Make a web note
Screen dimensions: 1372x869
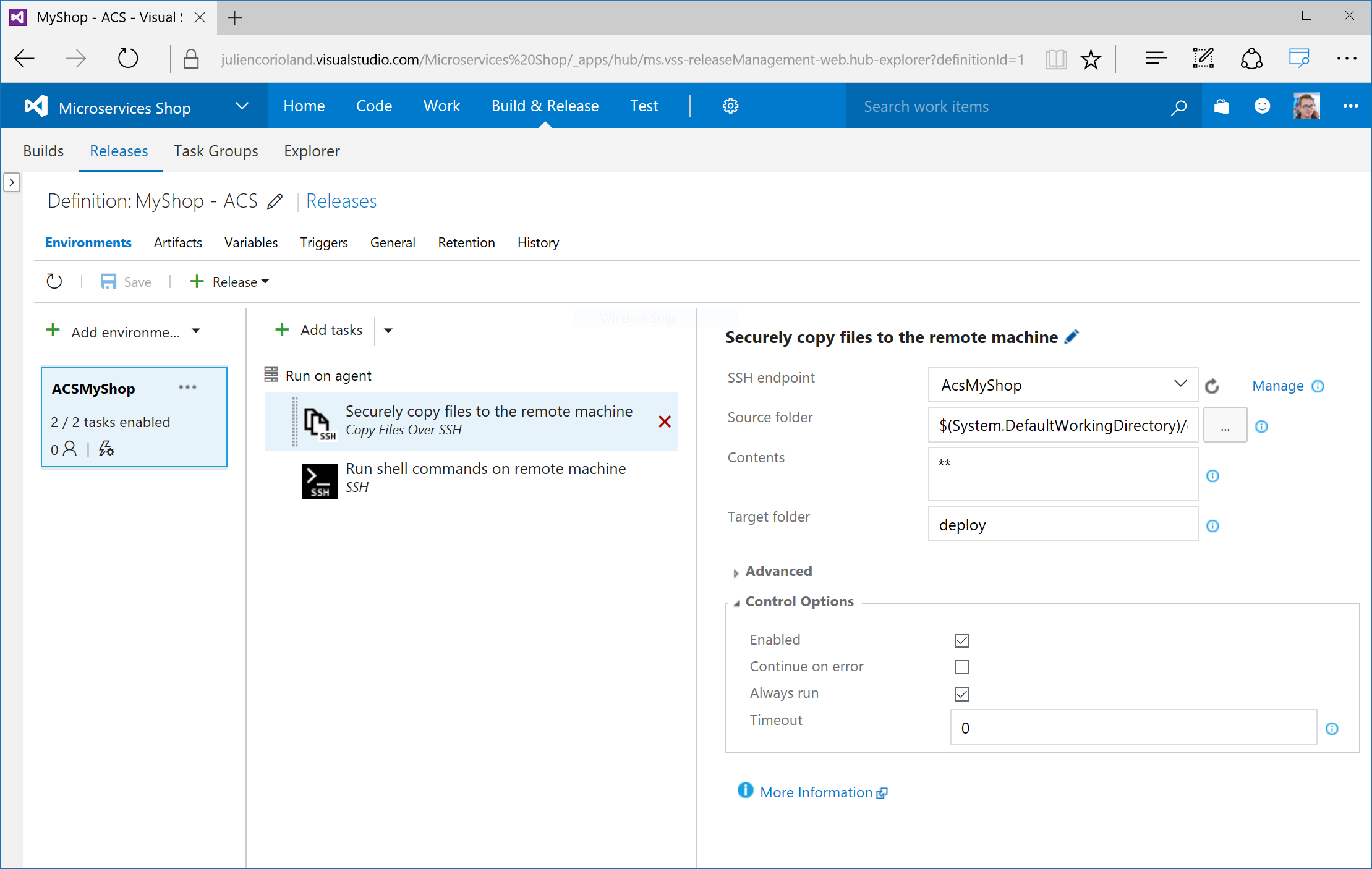tap(1203, 59)
